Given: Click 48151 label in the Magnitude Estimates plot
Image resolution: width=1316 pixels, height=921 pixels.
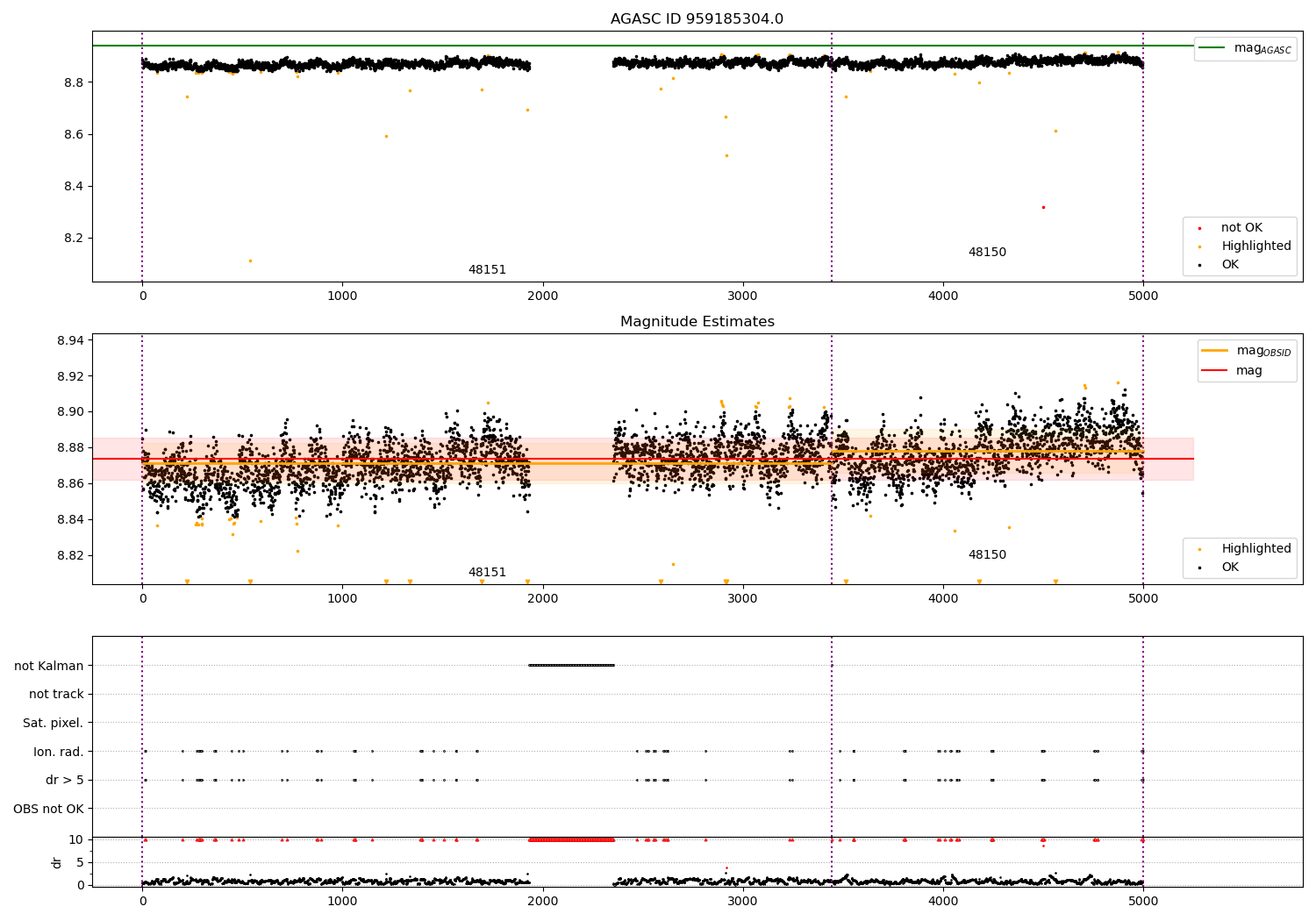Looking at the screenshot, I should click(487, 573).
